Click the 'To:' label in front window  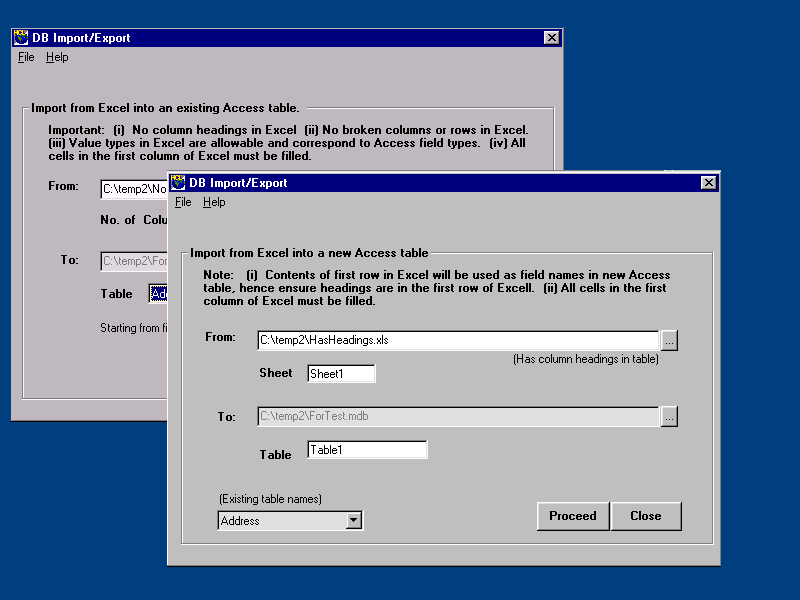(x=227, y=417)
